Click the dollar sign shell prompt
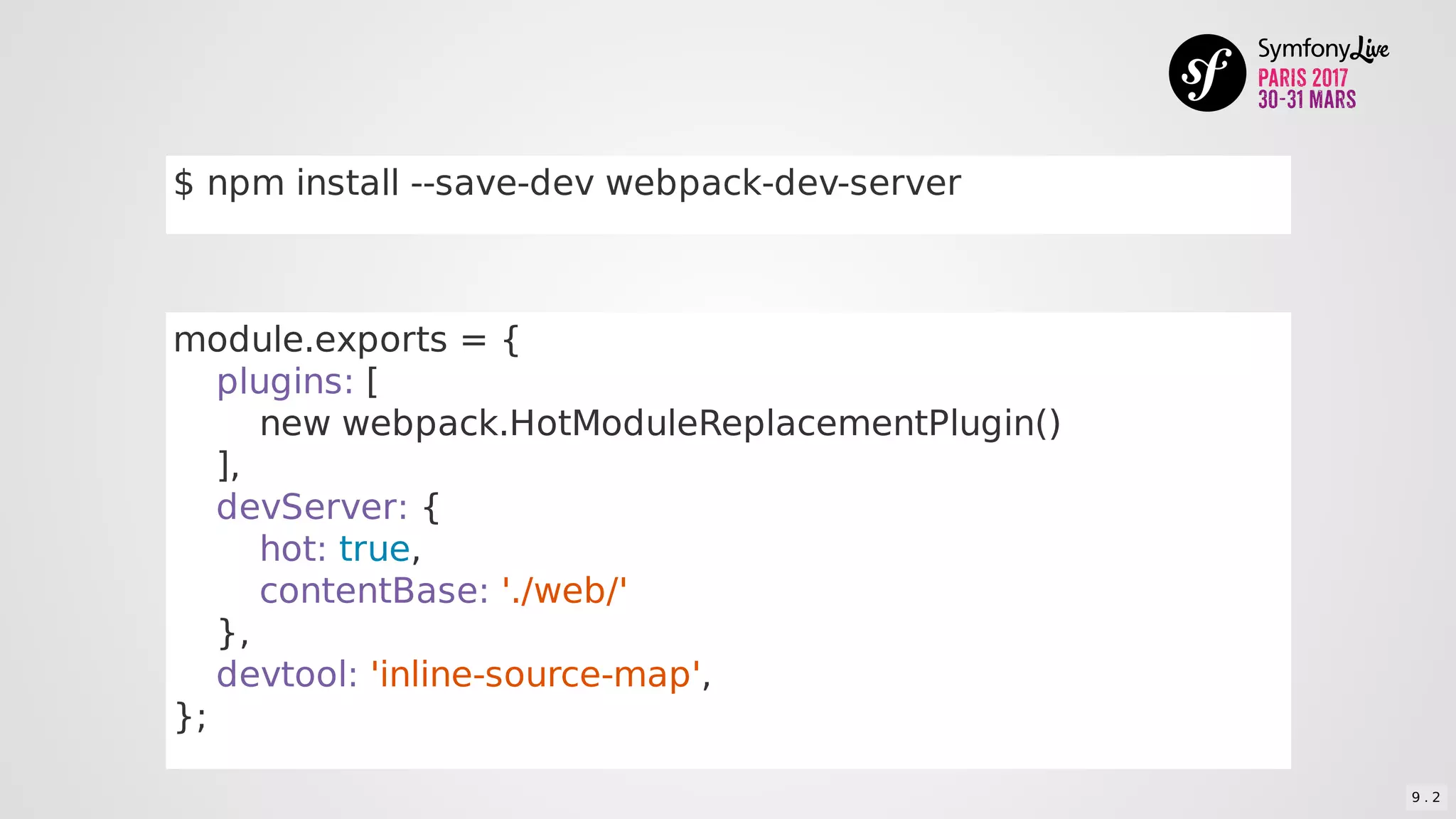This screenshot has height=819, width=1456. [183, 183]
